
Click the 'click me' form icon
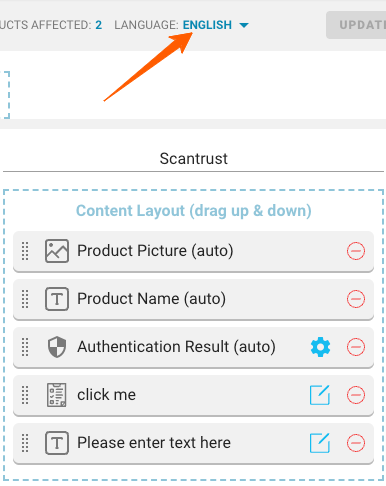(x=57, y=395)
